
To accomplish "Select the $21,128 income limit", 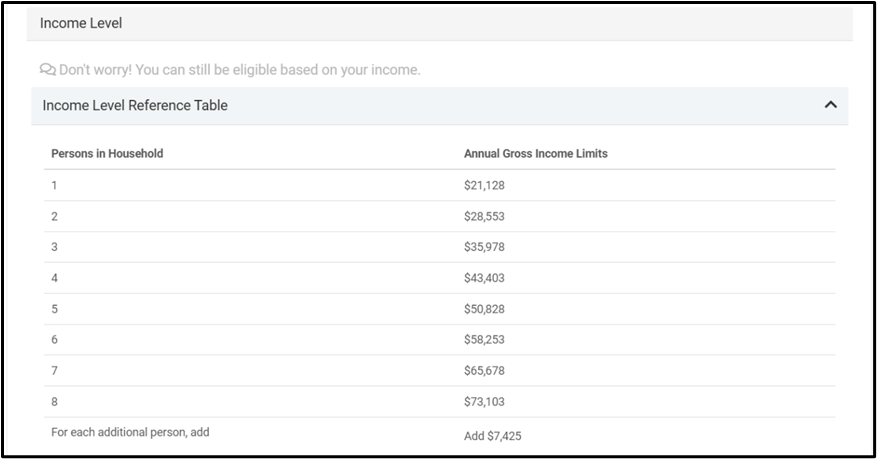I will click(485, 185).
